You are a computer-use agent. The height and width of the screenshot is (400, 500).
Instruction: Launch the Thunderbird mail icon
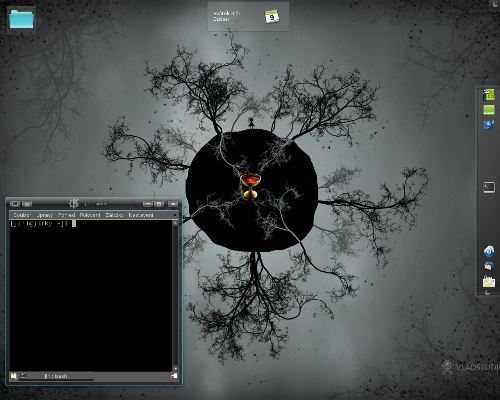click(x=489, y=266)
